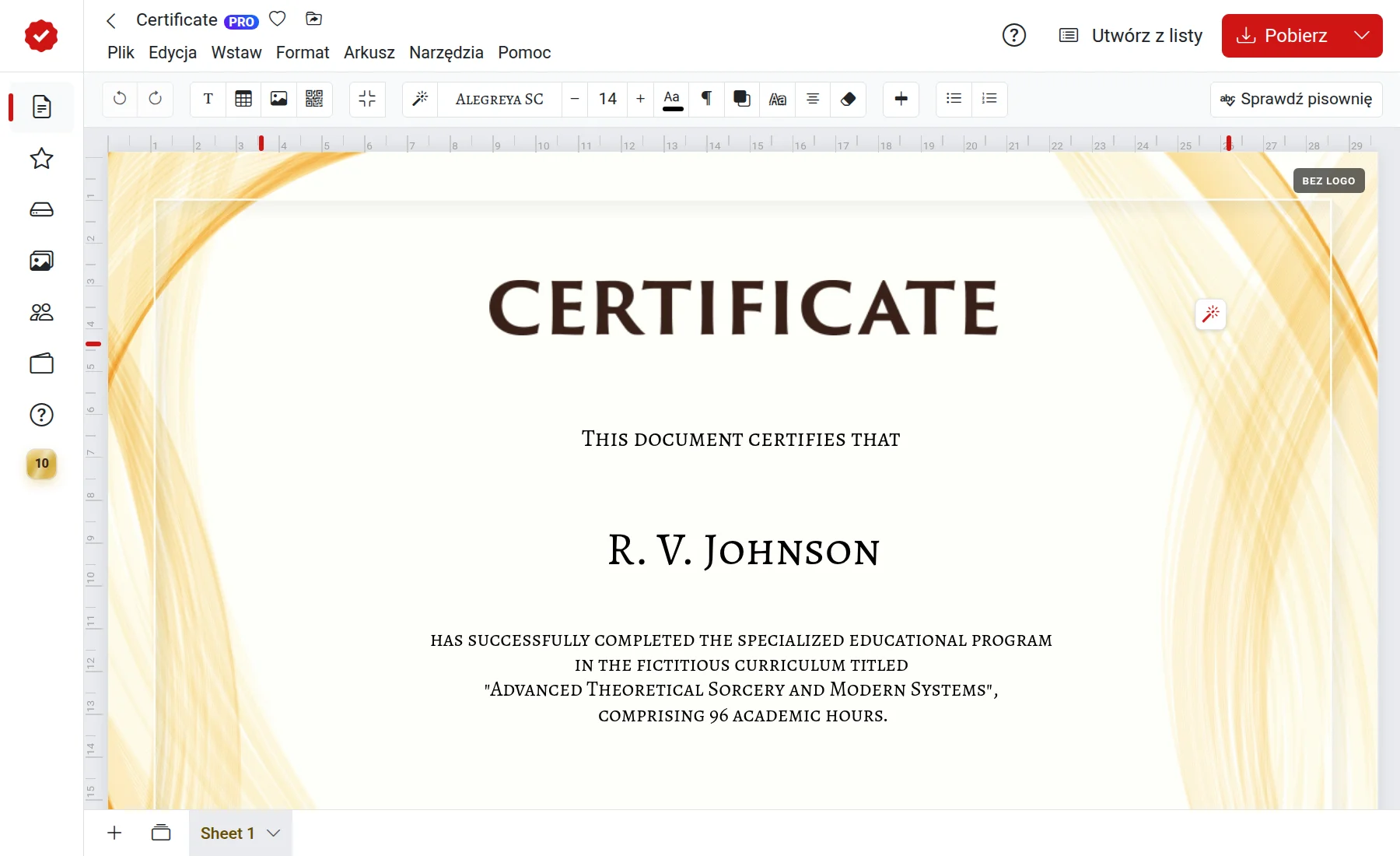Open the Alegreya SC font selector
This screenshot has height=856, width=1400.
click(x=499, y=99)
